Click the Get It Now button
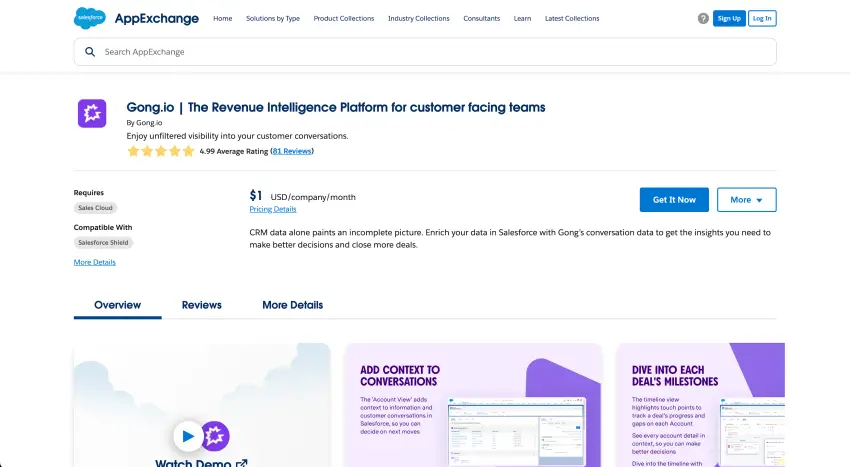The width and height of the screenshot is (850, 467). pyautogui.click(x=674, y=200)
